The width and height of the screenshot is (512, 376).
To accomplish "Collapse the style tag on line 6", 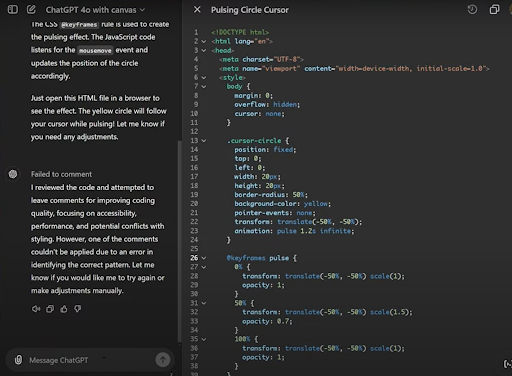I will [x=204, y=78].
